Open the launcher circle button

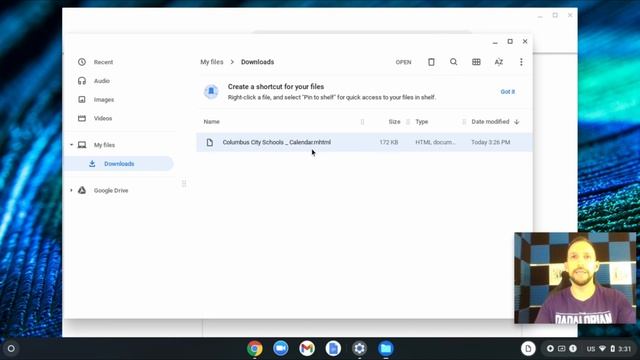pos(11,349)
